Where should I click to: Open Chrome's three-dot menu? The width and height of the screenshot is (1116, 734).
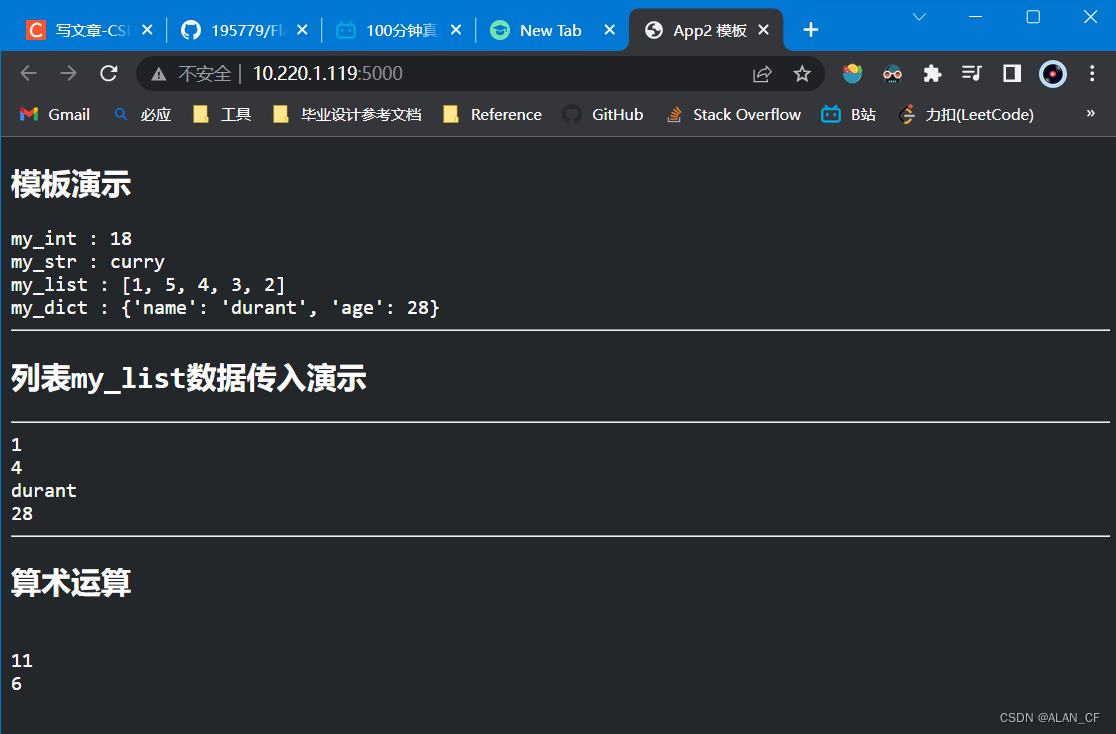click(x=1093, y=73)
